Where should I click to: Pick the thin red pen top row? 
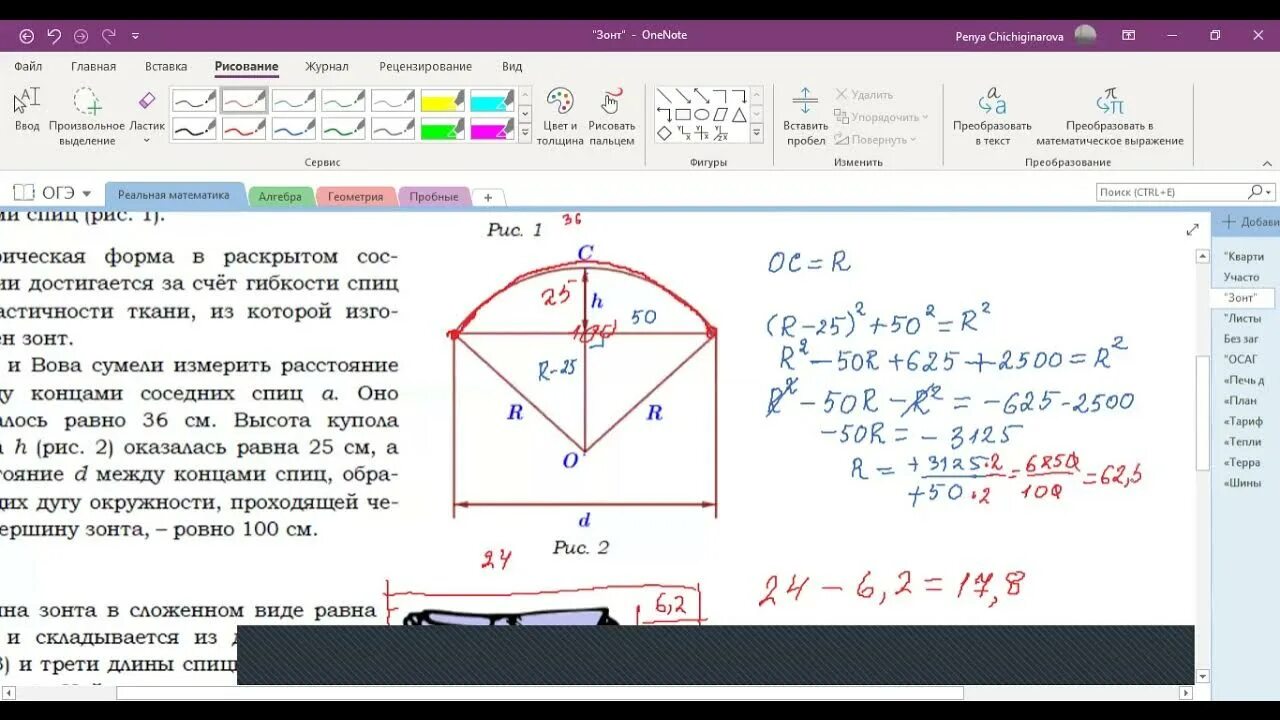[x=244, y=101]
